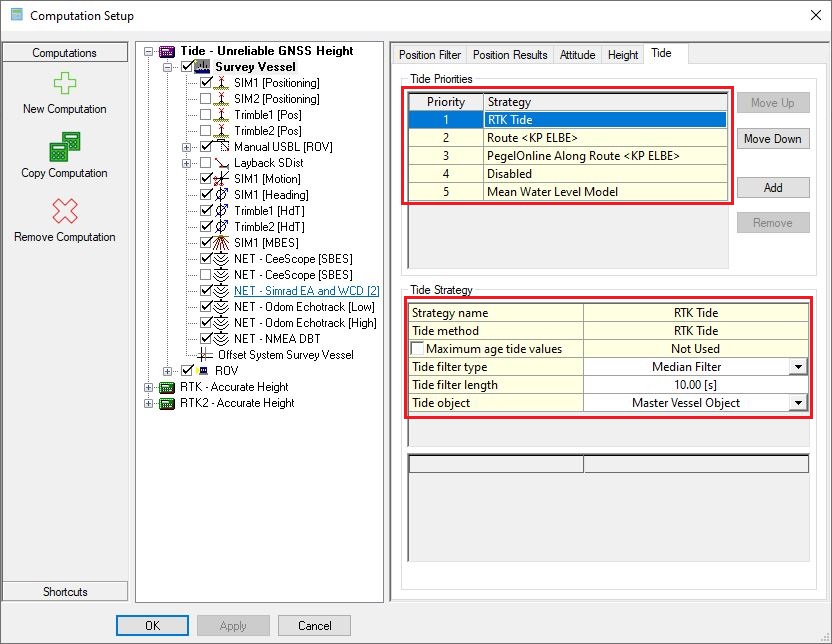
Task: Click the Layback SDist icon
Action: tap(223, 163)
